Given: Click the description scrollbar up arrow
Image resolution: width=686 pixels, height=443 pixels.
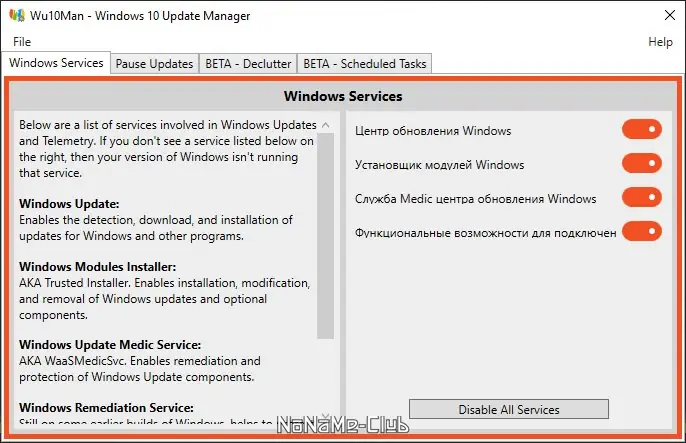Looking at the screenshot, I should click(325, 125).
